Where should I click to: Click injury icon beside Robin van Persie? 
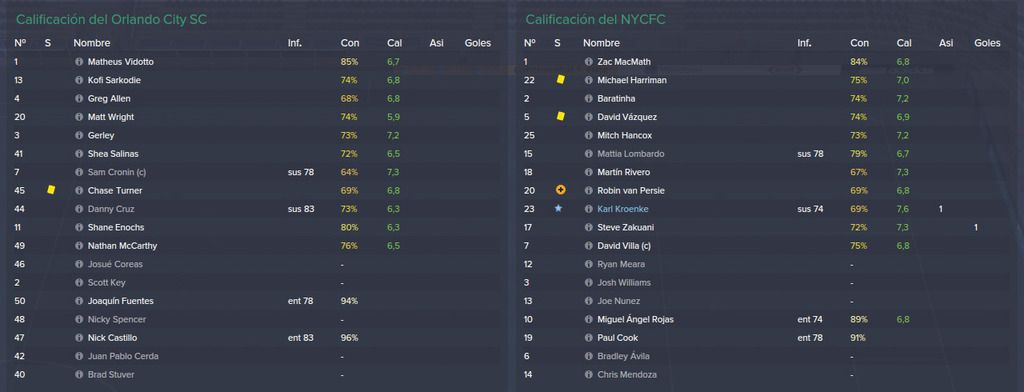click(x=560, y=190)
